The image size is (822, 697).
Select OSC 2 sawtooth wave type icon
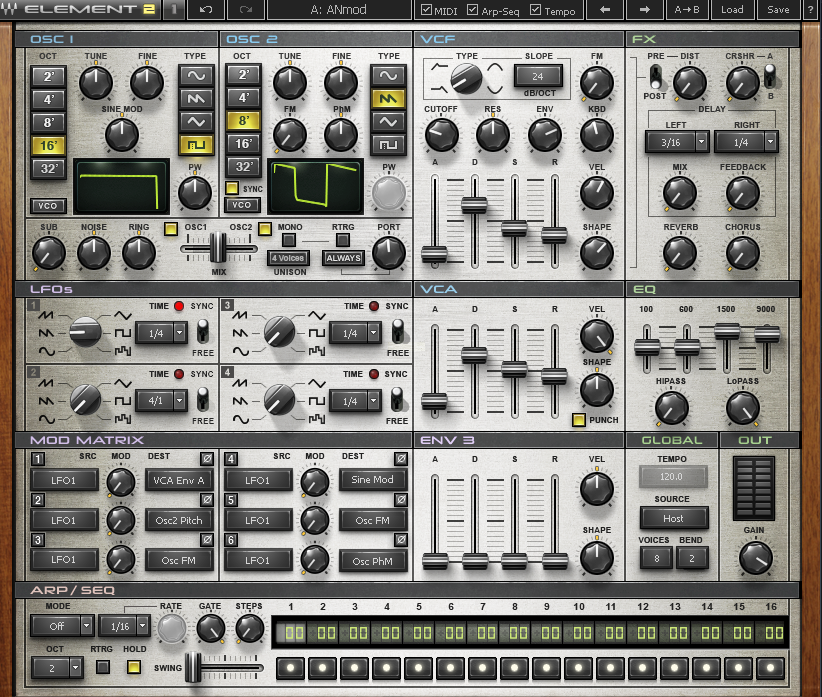(x=388, y=99)
